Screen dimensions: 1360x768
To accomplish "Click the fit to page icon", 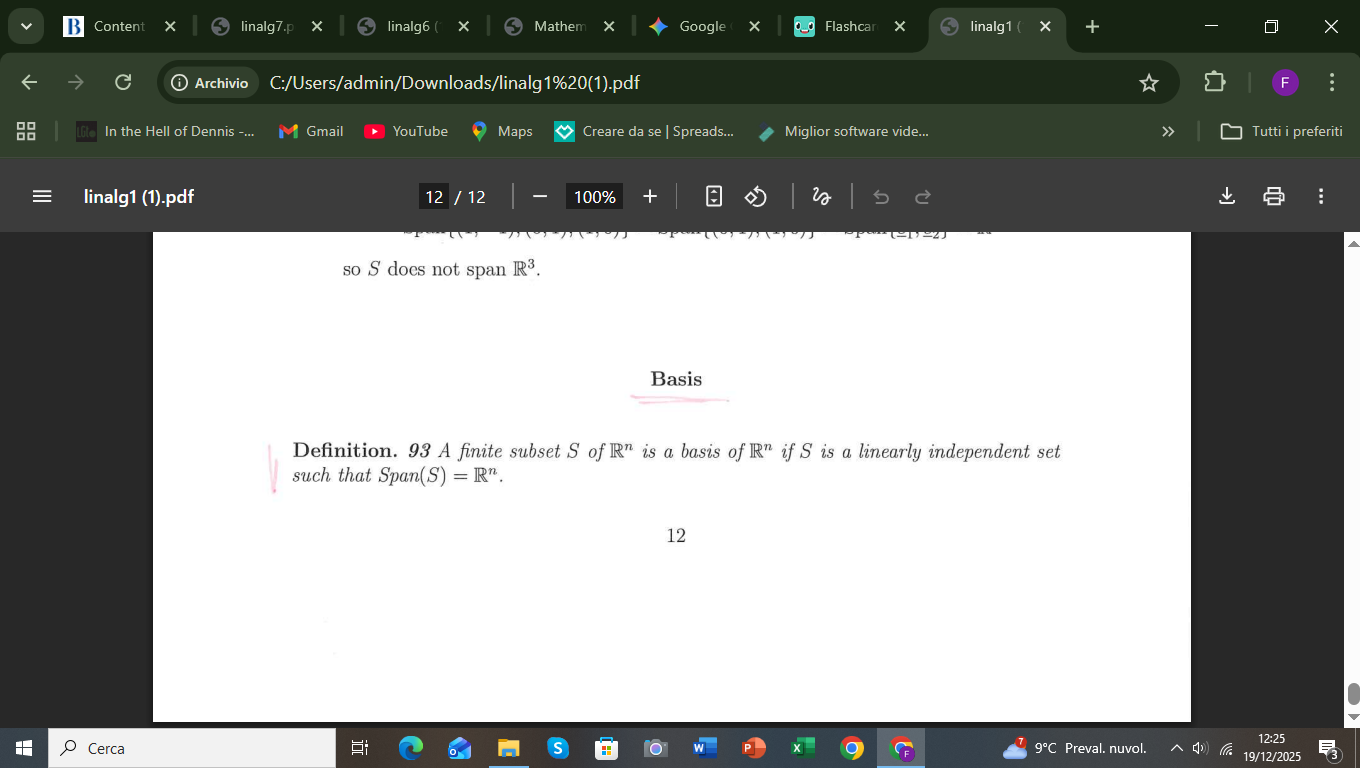I will [x=714, y=197].
